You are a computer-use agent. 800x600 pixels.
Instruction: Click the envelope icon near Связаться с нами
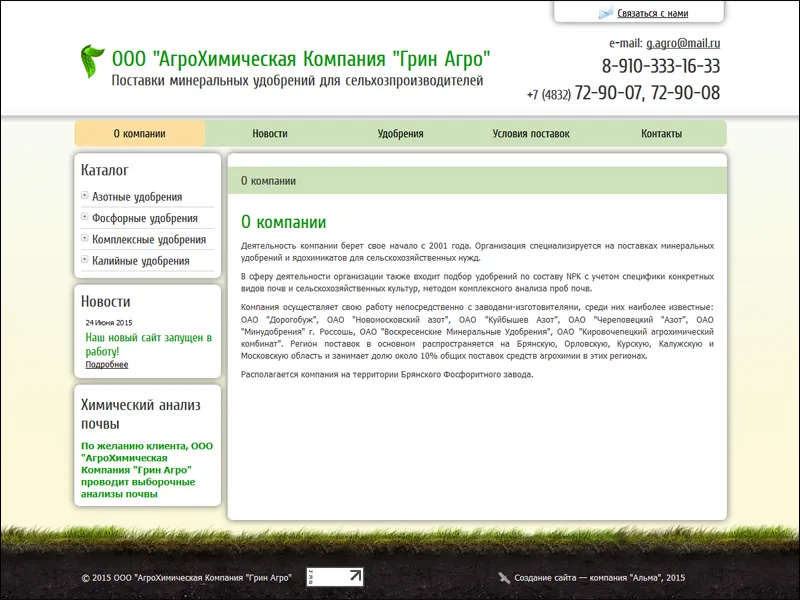pos(605,13)
